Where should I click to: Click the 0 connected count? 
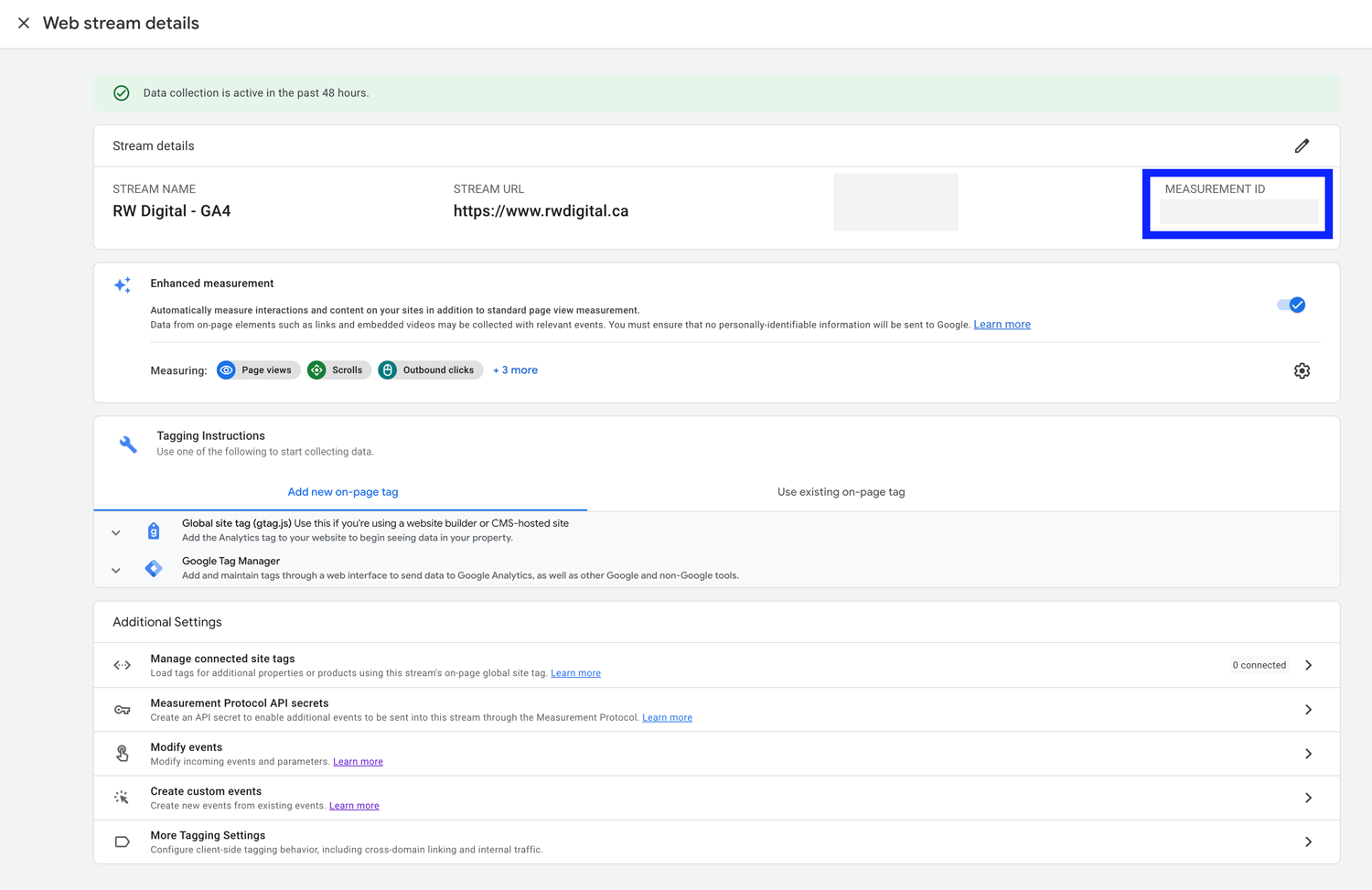(1259, 666)
